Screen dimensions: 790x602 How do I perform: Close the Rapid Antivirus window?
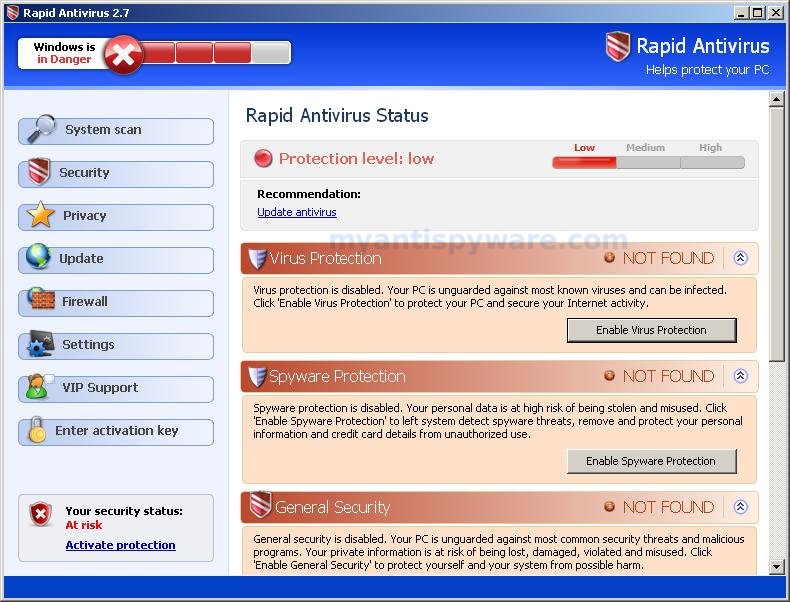pyautogui.click(x=775, y=13)
